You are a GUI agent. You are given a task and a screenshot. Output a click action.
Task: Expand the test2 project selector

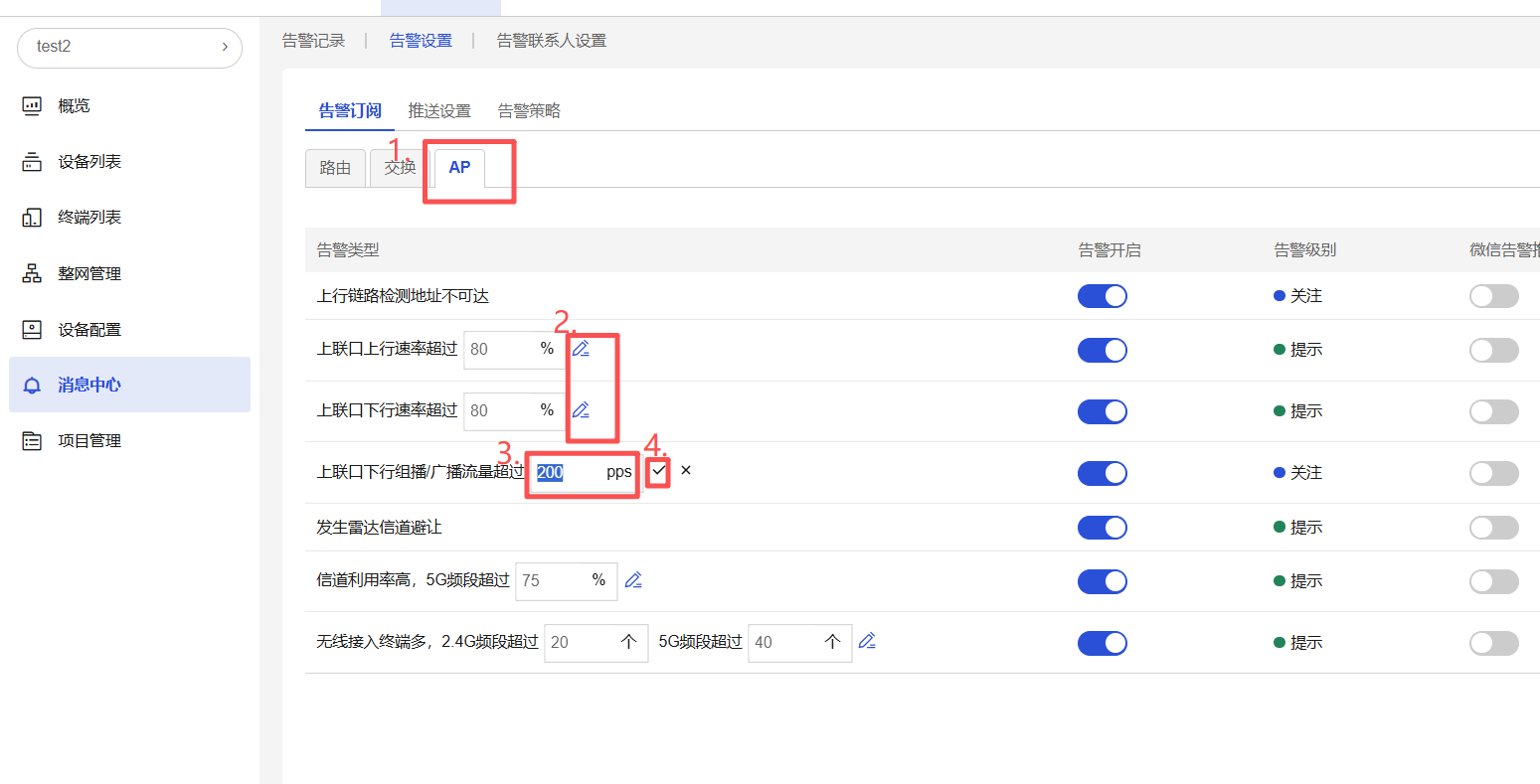pyautogui.click(x=129, y=47)
